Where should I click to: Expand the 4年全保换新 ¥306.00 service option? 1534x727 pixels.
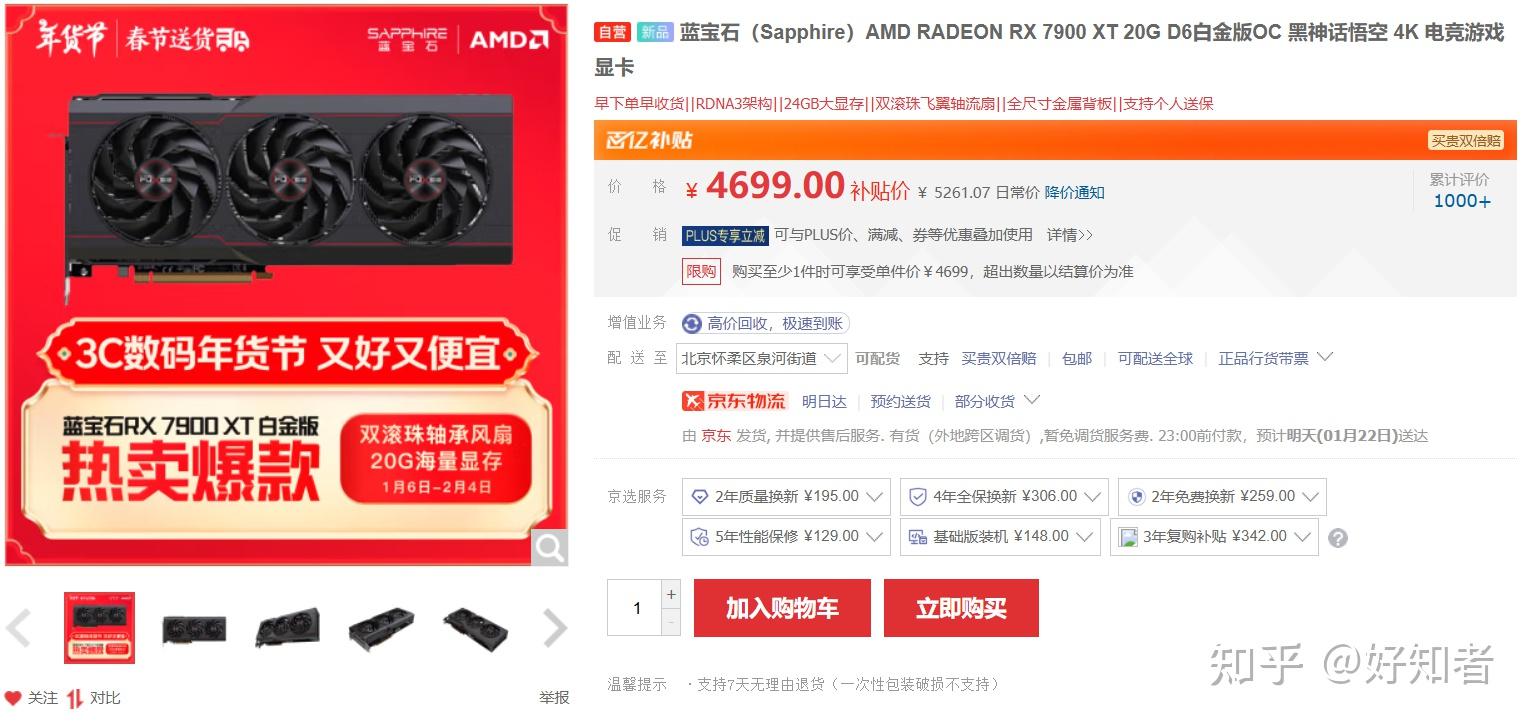click(x=1004, y=496)
